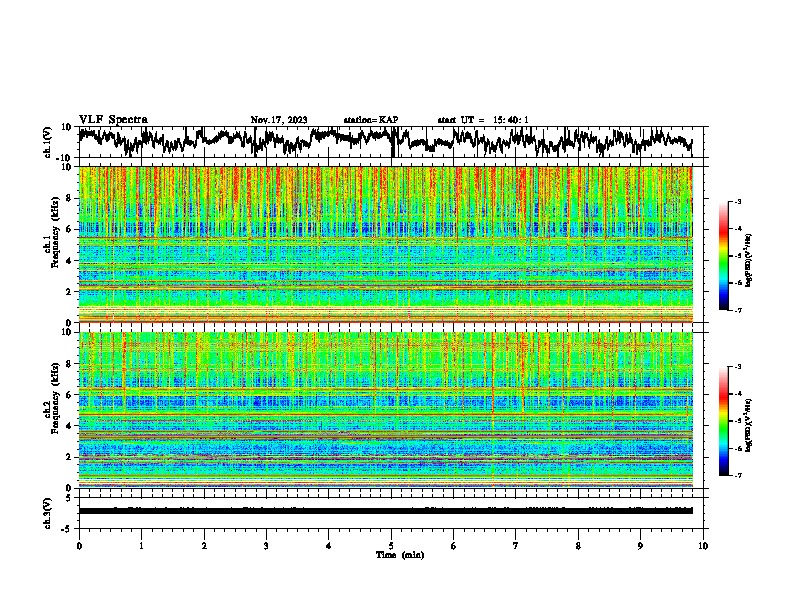Click the "station=KAP" header label

pos(371,120)
